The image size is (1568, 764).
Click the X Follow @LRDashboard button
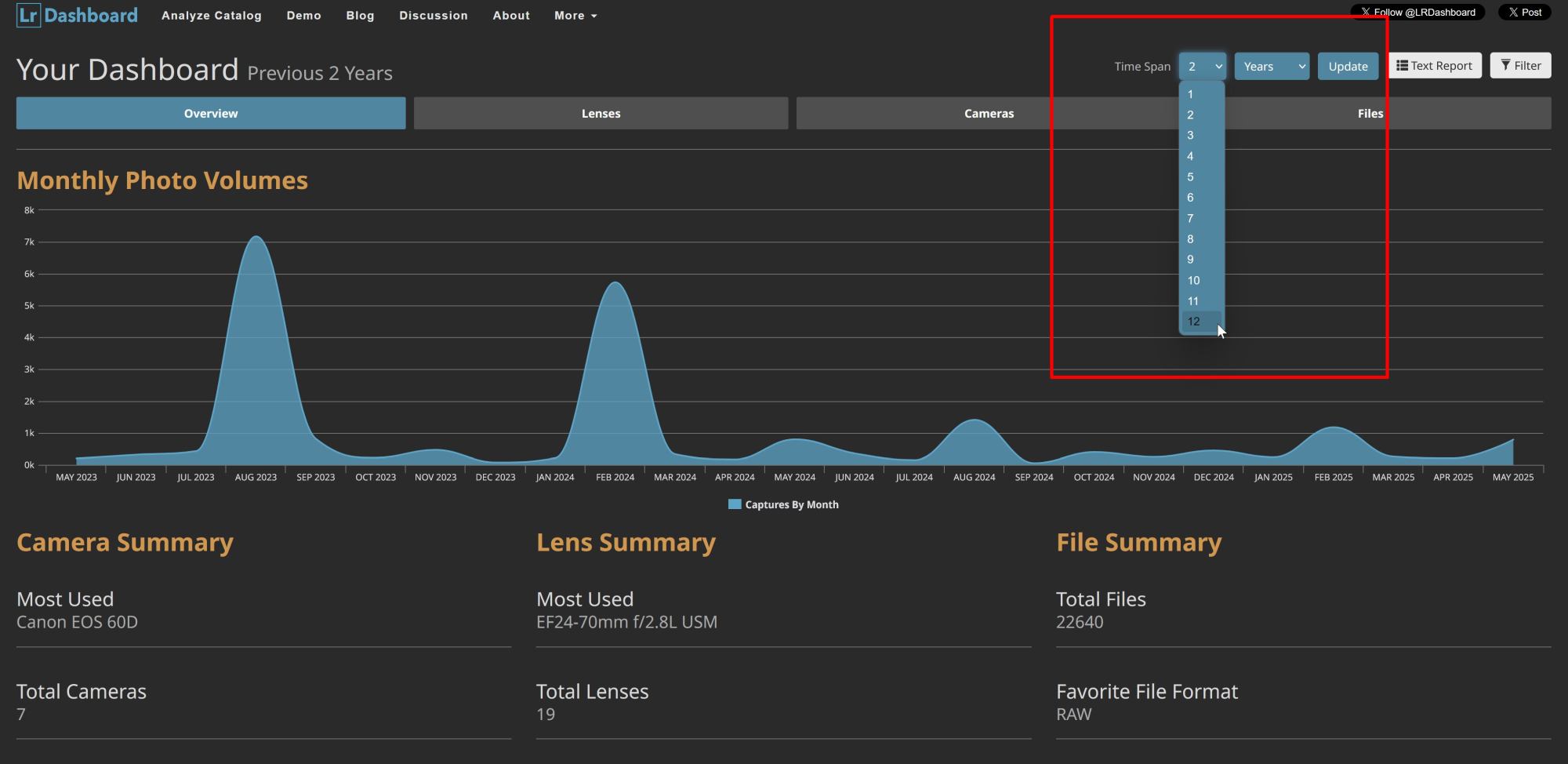tap(1417, 13)
